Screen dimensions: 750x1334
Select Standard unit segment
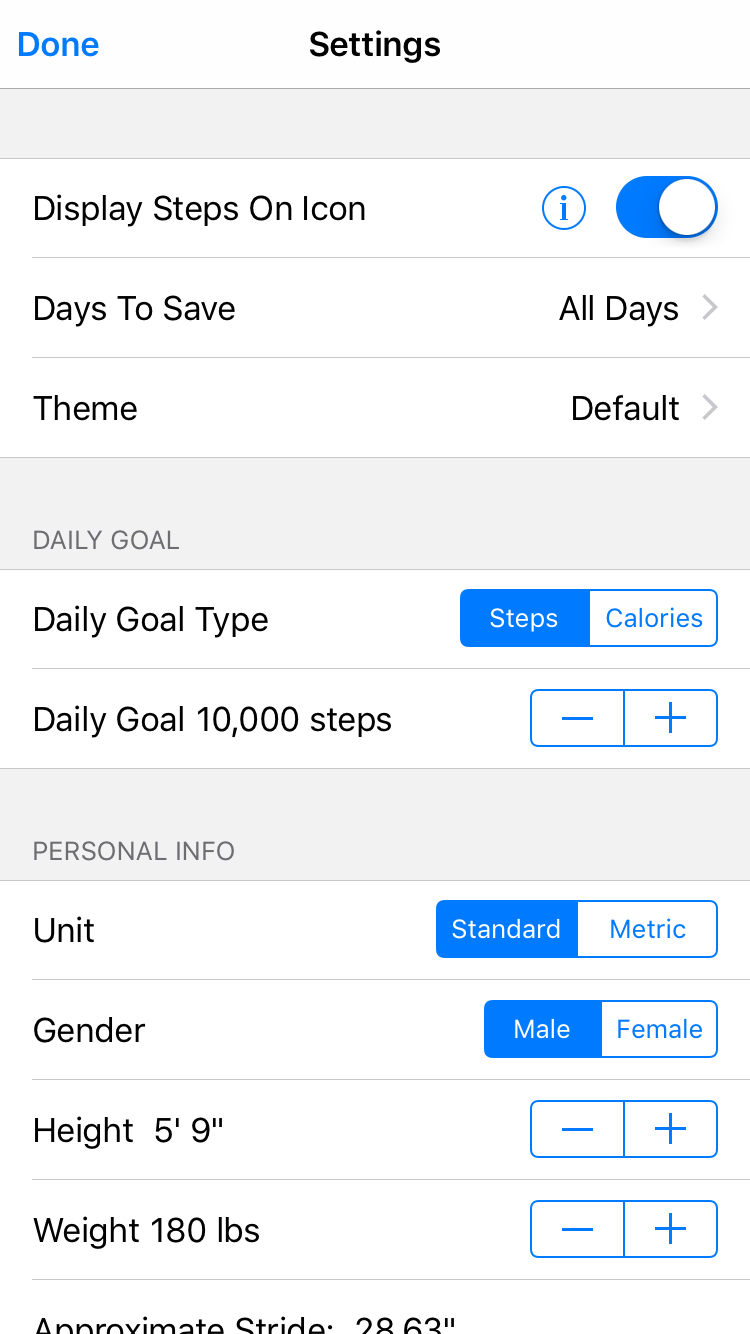pos(506,929)
